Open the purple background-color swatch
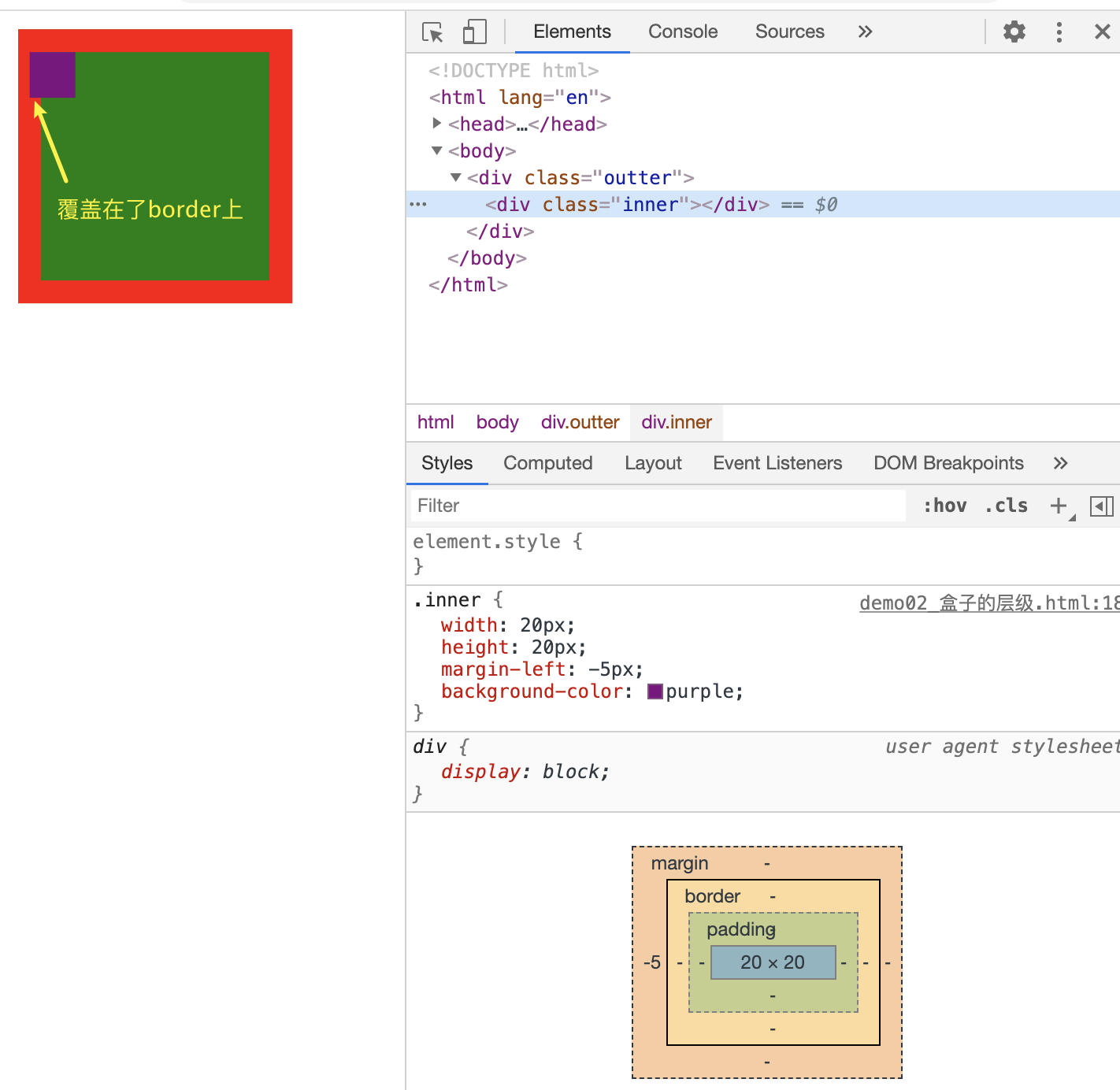This screenshot has width=1120, height=1090. [x=655, y=691]
